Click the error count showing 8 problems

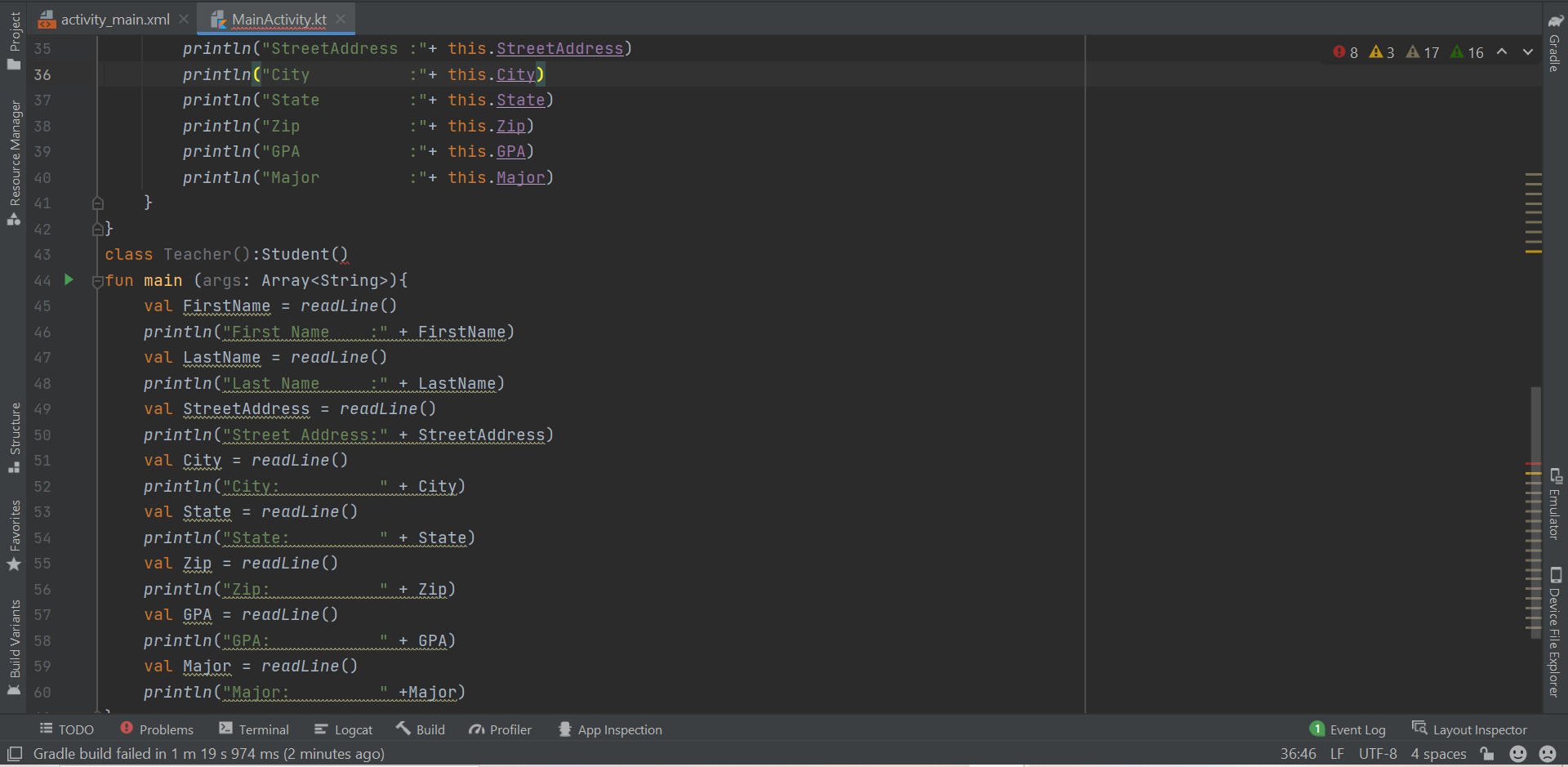click(1344, 51)
